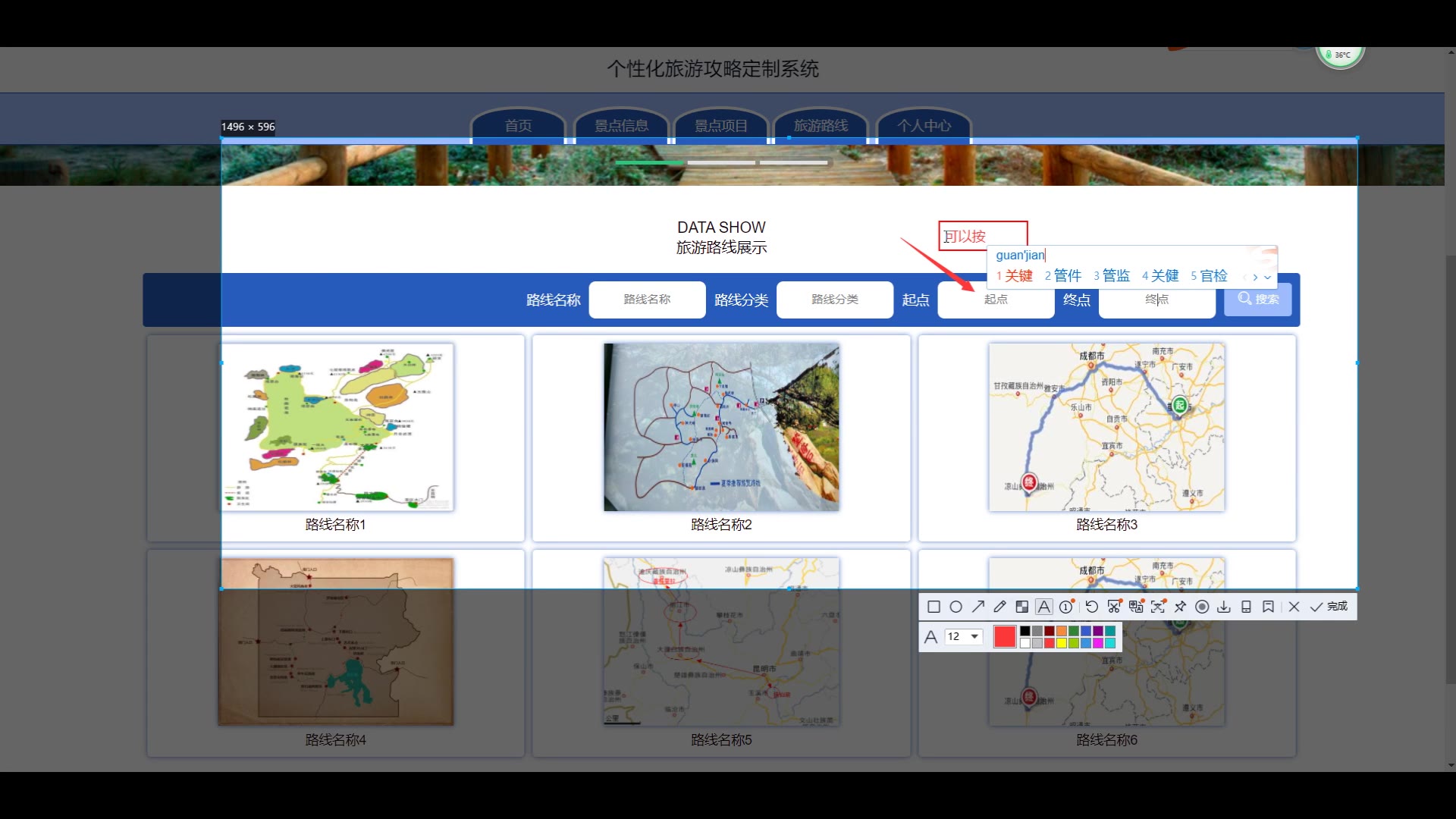Open the 个人中心 navigation tab
1456x819 pixels.
coord(924,126)
